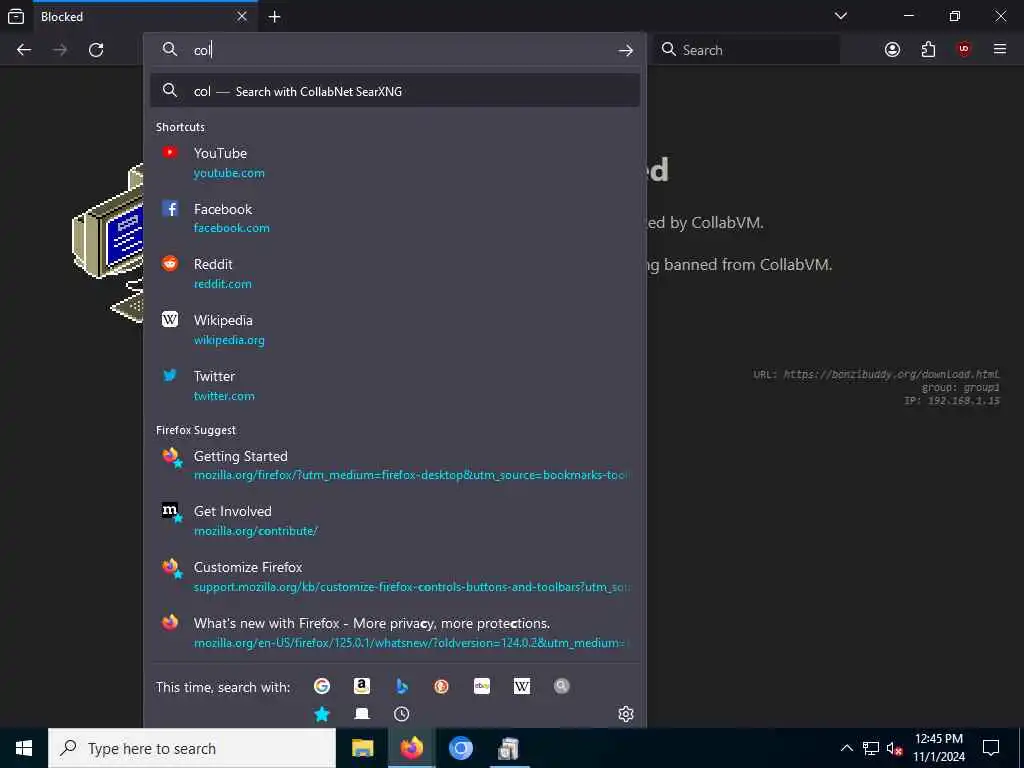Open the Get Involved bookmark suggestion
Viewport: 1024px width, 768px height.
(x=395, y=520)
